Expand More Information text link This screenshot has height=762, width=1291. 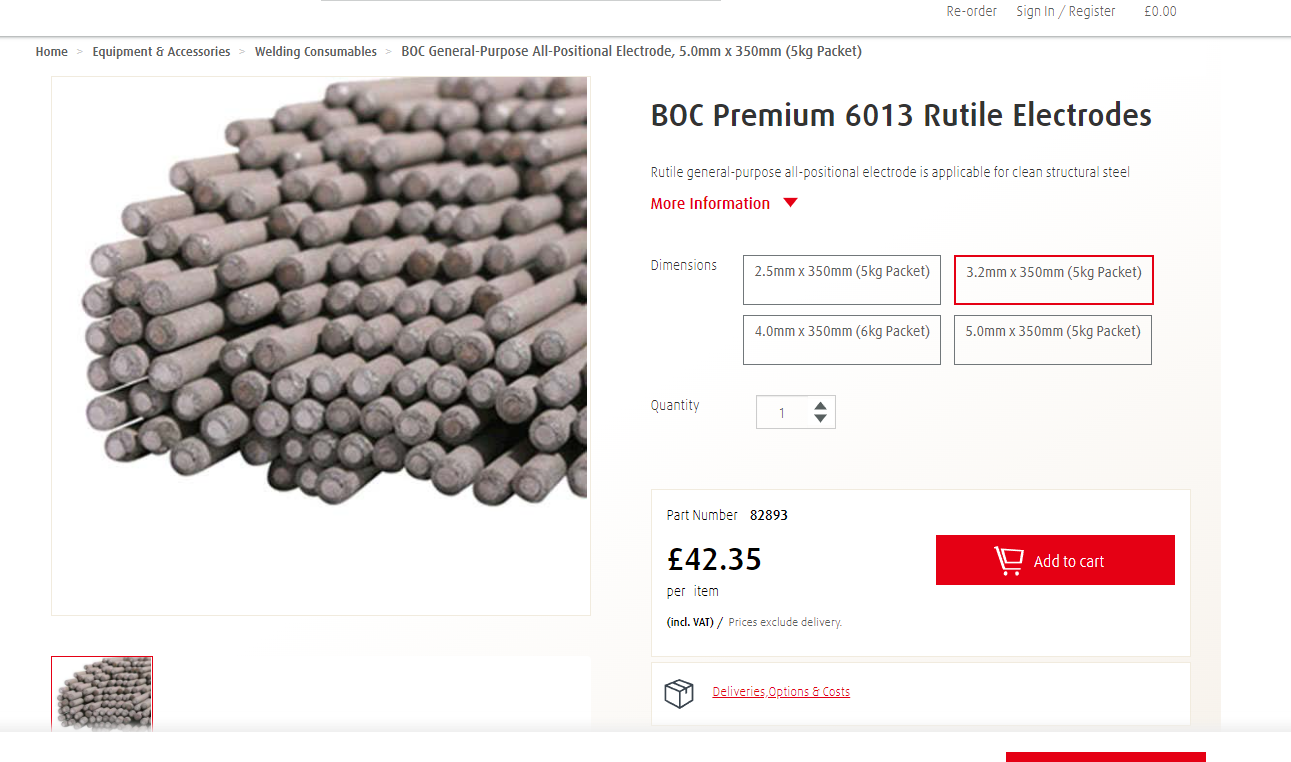coord(710,204)
